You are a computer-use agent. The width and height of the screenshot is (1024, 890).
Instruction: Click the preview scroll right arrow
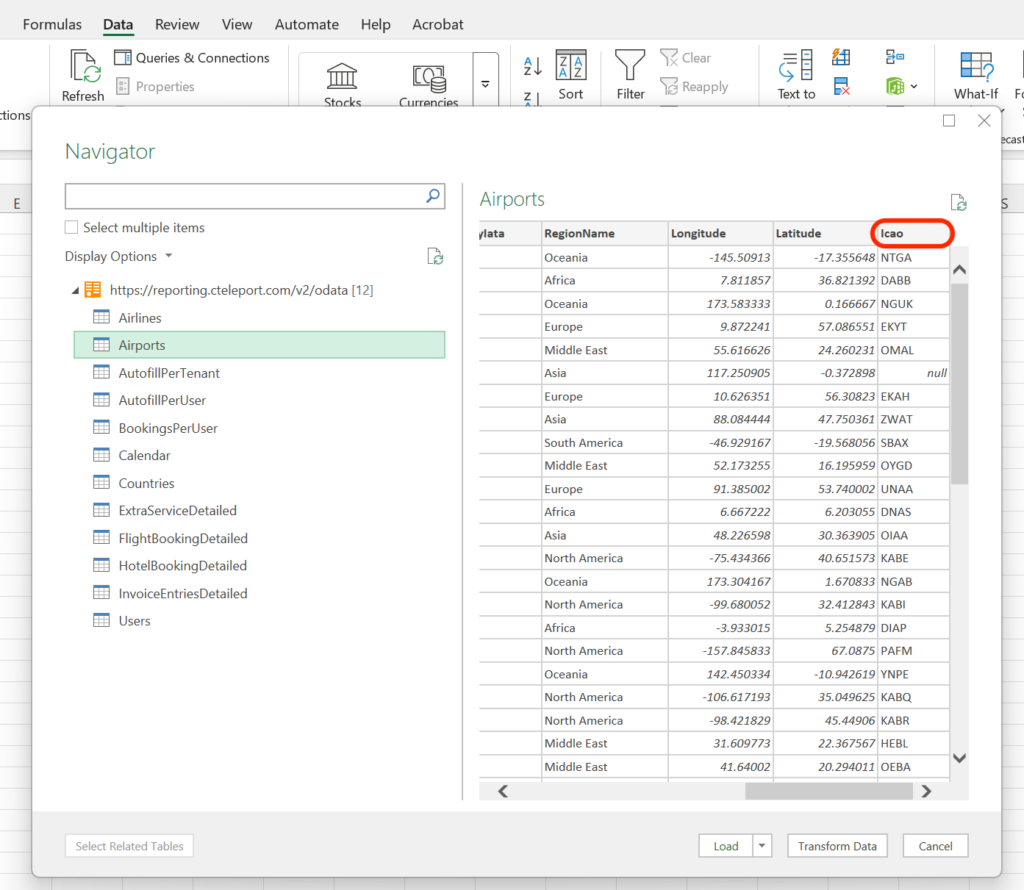926,791
